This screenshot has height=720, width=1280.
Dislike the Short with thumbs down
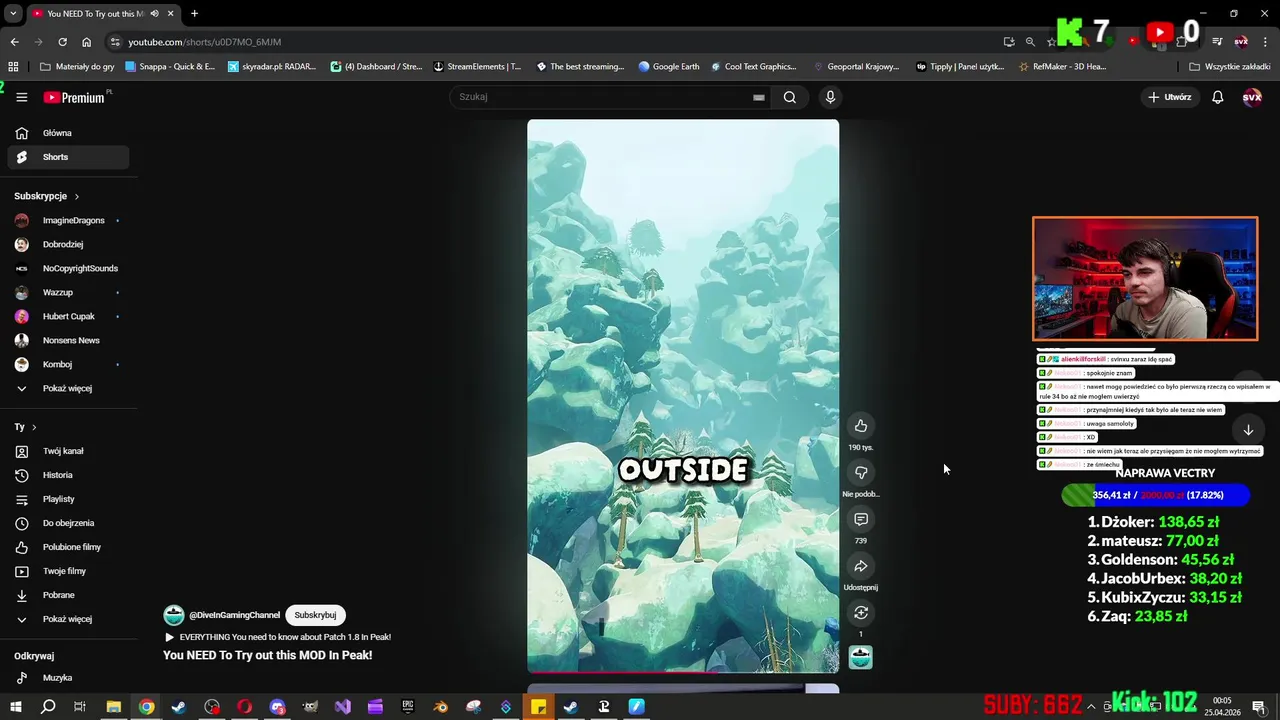pyautogui.click(x=860, y=472)
